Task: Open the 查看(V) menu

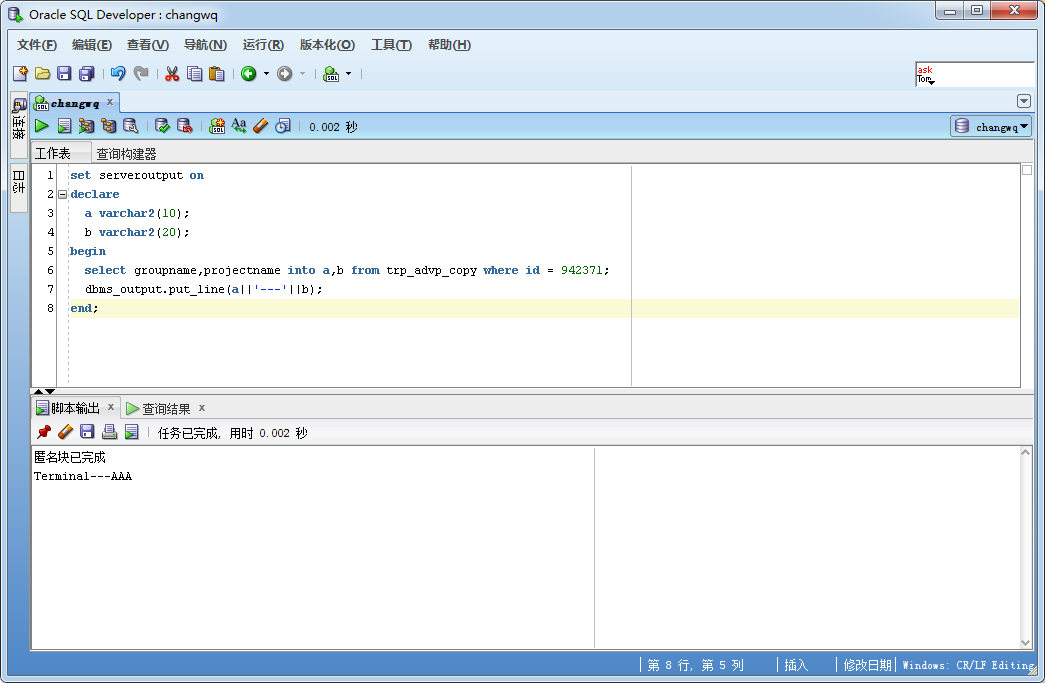Action: 148,45
